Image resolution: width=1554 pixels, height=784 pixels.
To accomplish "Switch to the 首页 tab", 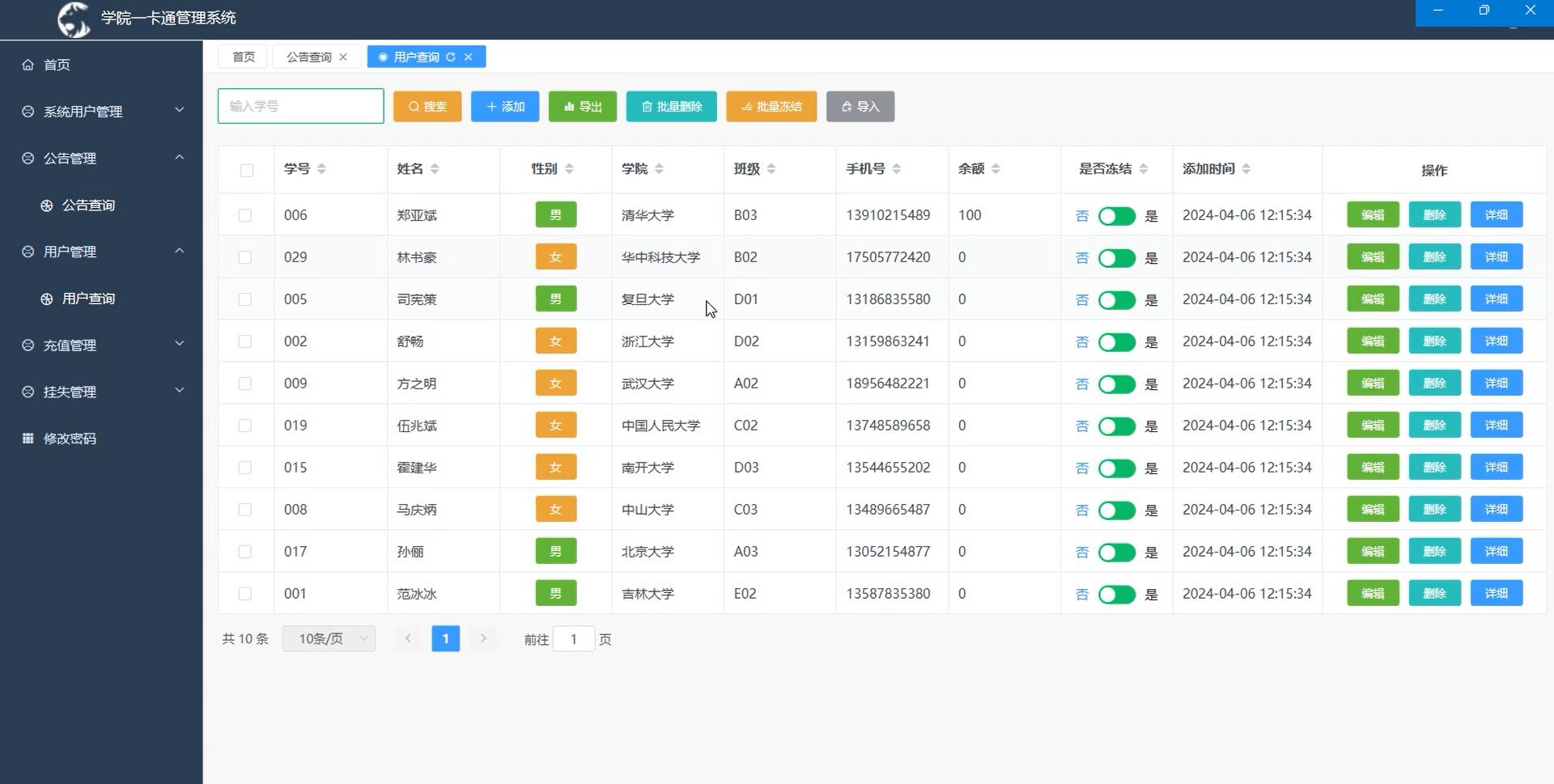I will coord(244,57).
